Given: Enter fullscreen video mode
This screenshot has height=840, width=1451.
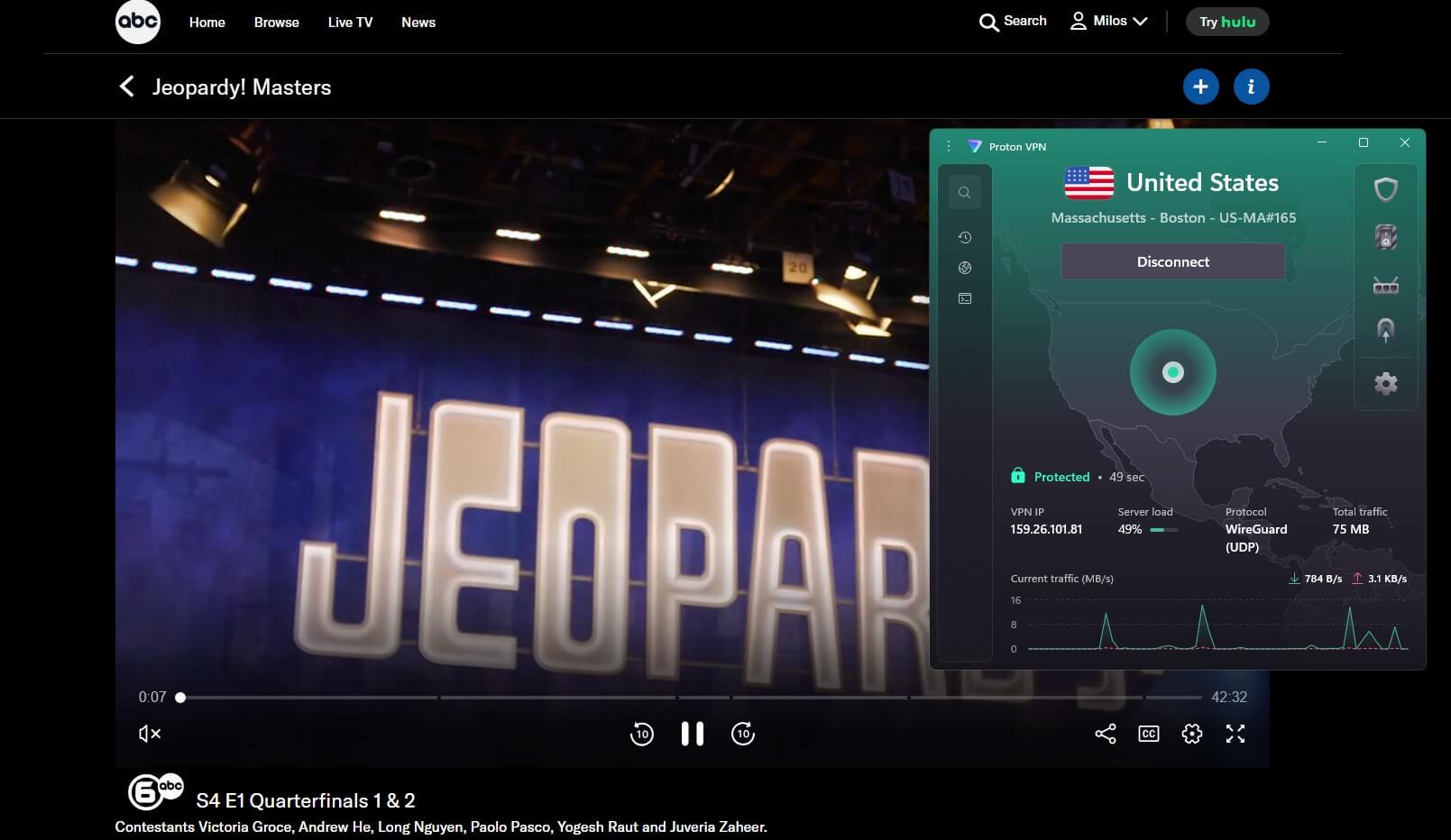Looking at the screenshot, I should click(x=1235, y=734).
